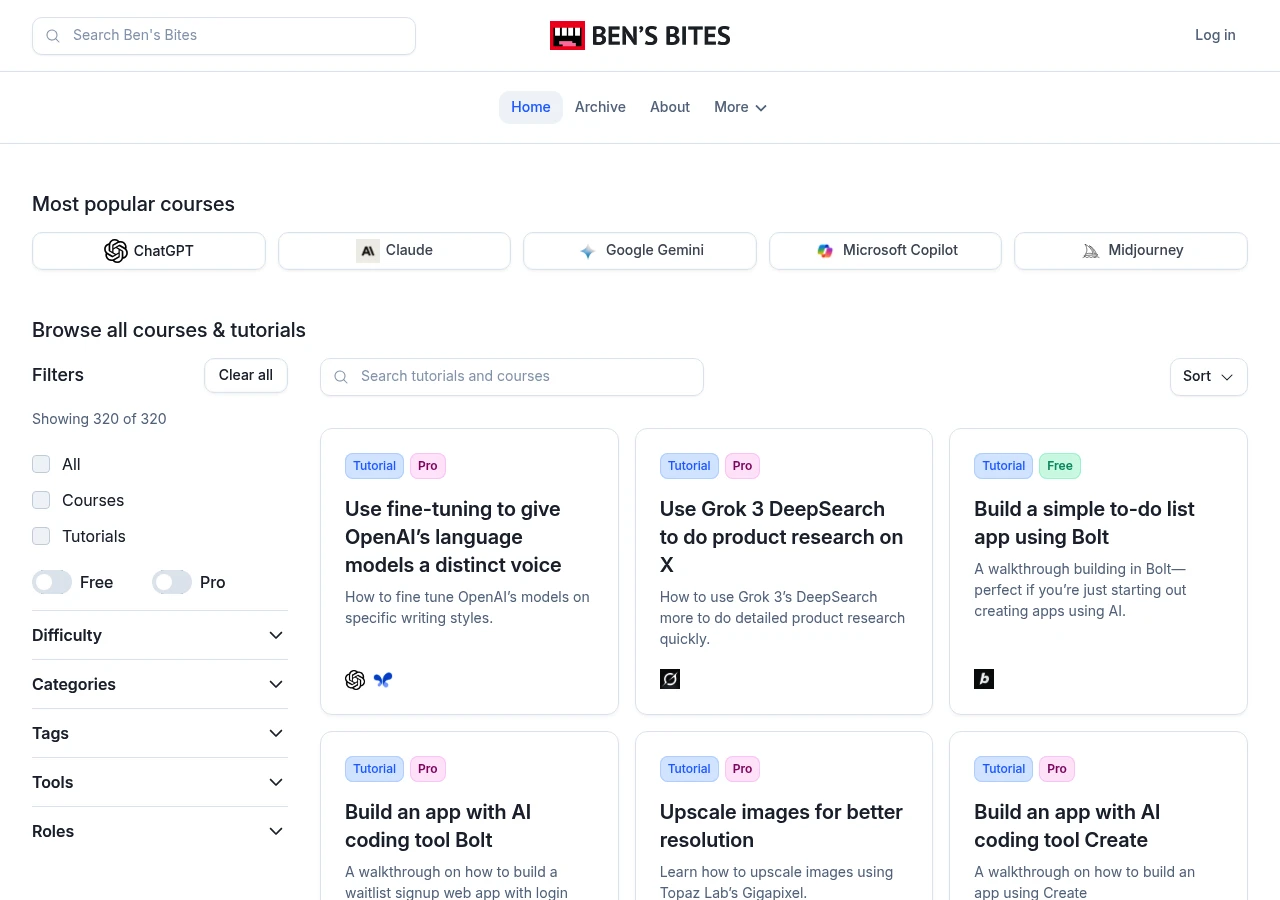
Task: Expand the Roles filter section
Action: (160, 831)
